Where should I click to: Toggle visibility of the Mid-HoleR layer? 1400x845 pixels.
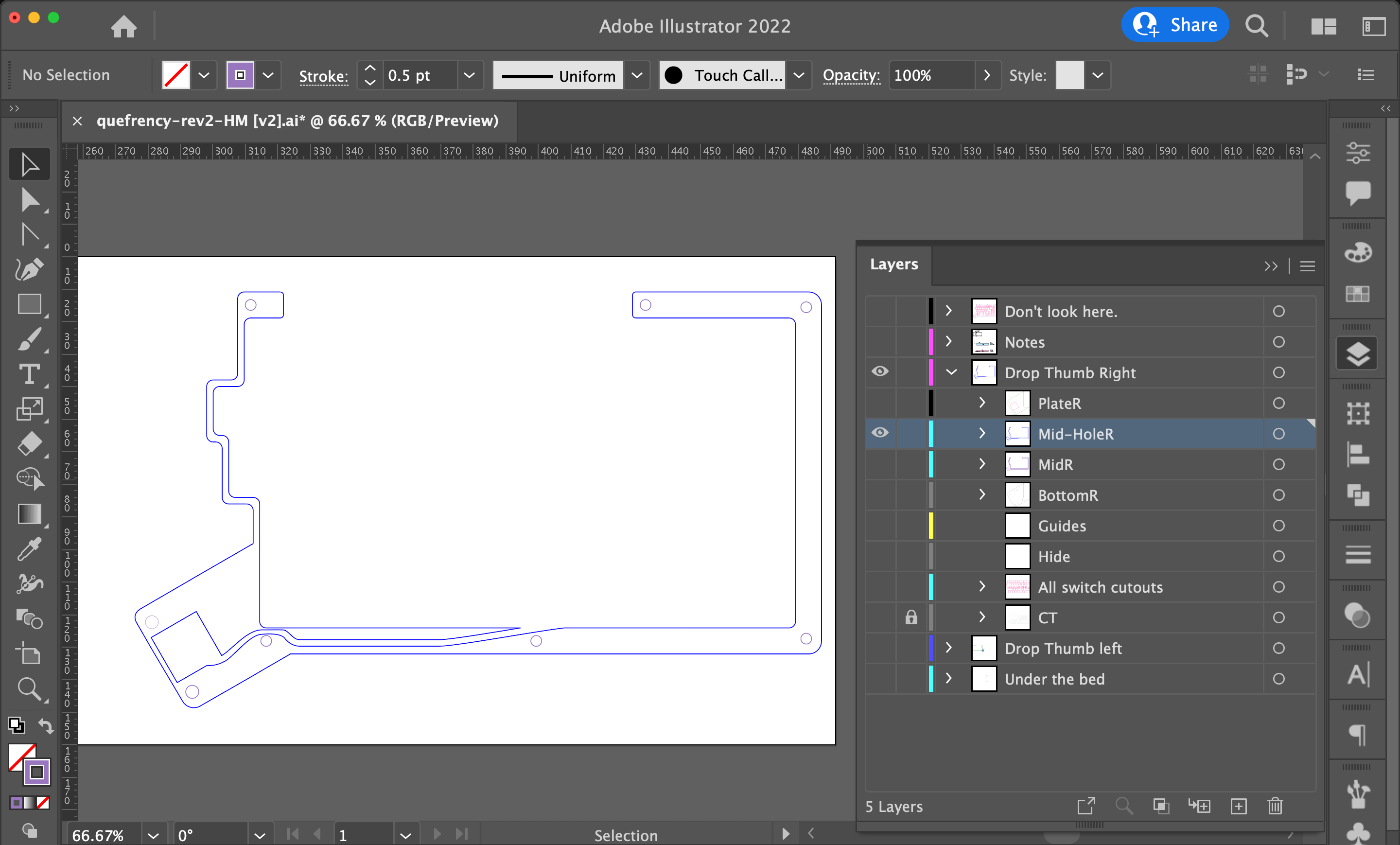880,433
